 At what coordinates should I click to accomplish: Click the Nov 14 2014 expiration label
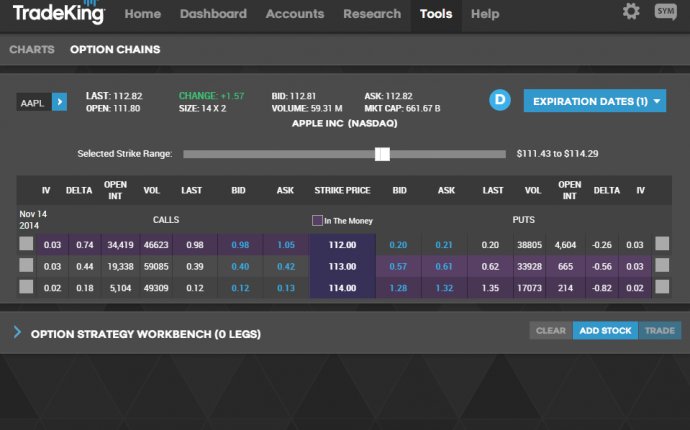tap(33, 220)
